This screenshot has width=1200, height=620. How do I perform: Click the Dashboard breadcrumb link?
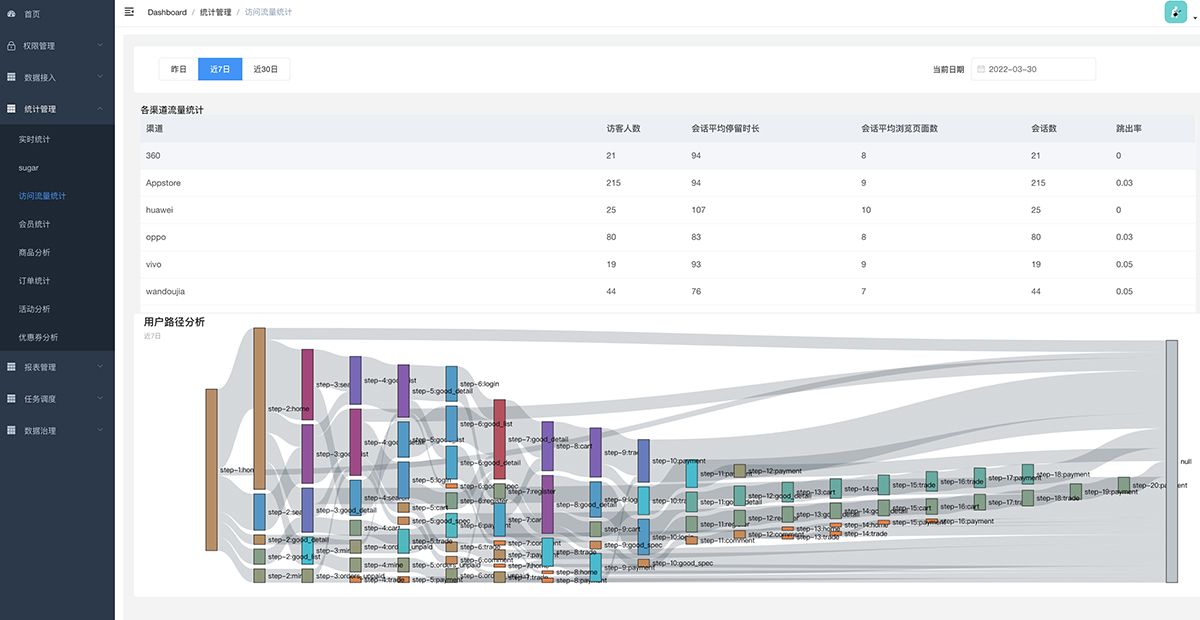click(167, 12)
